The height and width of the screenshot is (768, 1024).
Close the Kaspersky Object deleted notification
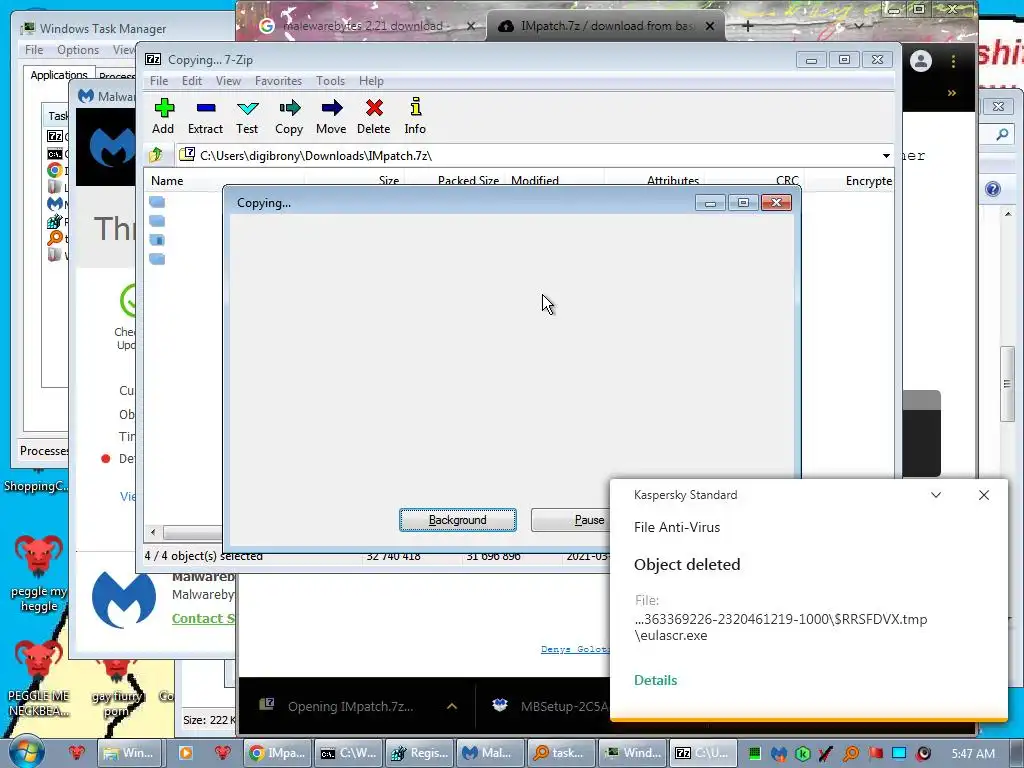[984, 495]
